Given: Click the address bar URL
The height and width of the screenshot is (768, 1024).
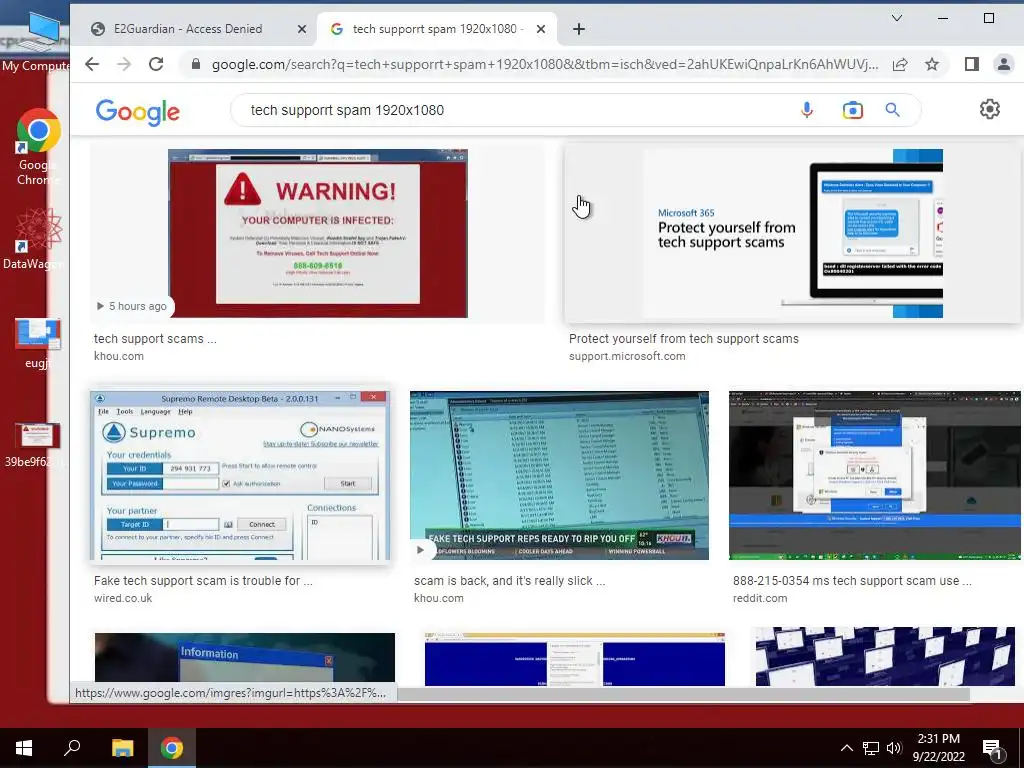Looking at the screenshot, I should point(545,64).
